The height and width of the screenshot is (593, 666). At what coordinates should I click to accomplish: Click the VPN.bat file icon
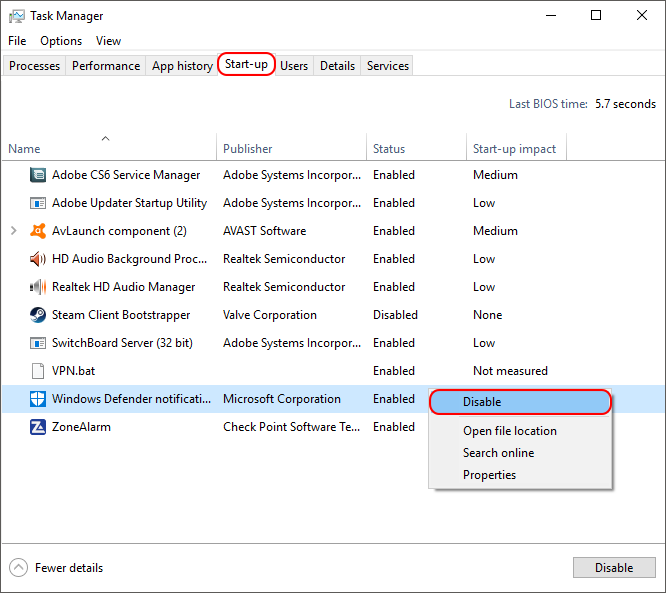38,371
